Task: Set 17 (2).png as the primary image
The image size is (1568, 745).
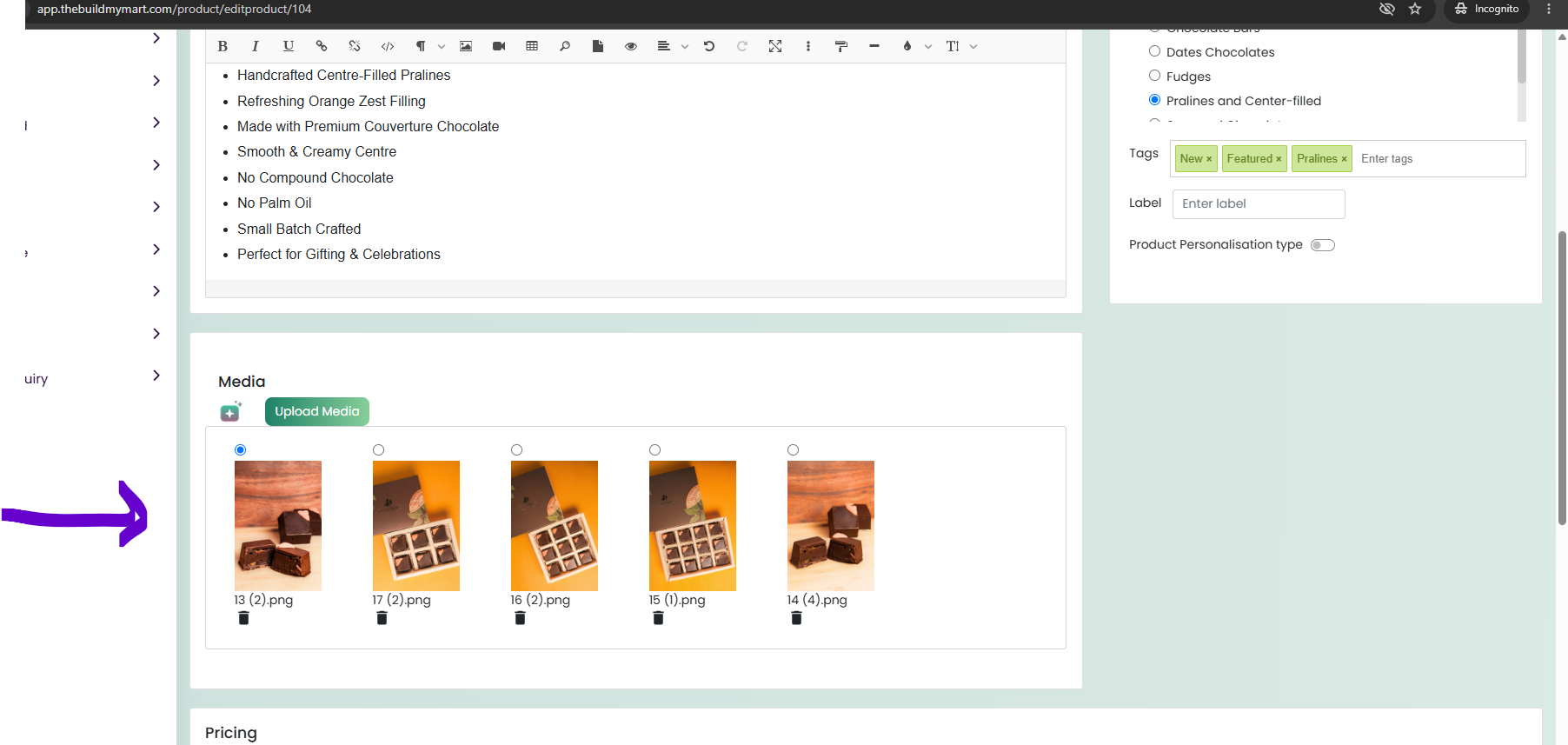Action: pyautogui.click(x=378, y=449)
